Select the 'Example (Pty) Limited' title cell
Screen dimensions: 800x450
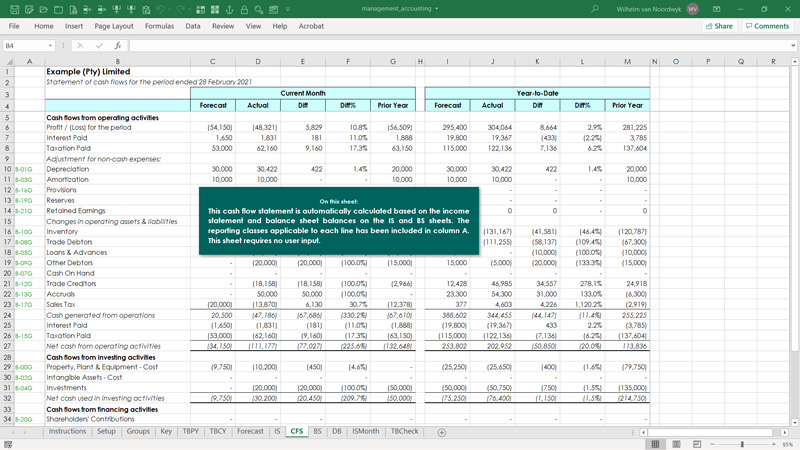point(88,72)
